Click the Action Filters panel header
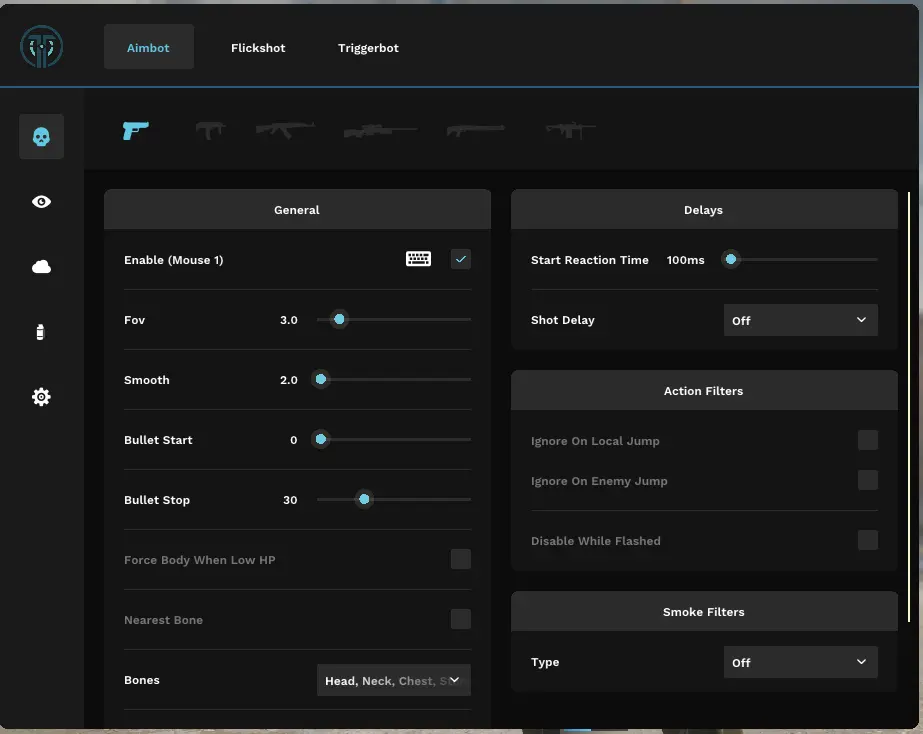This screenshot has height=734, width=923. coord(704,390)
